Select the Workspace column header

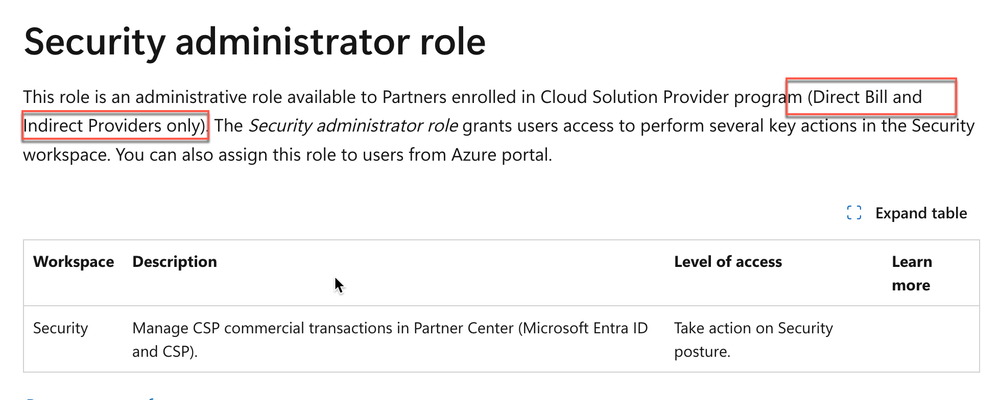coord(73,262)
